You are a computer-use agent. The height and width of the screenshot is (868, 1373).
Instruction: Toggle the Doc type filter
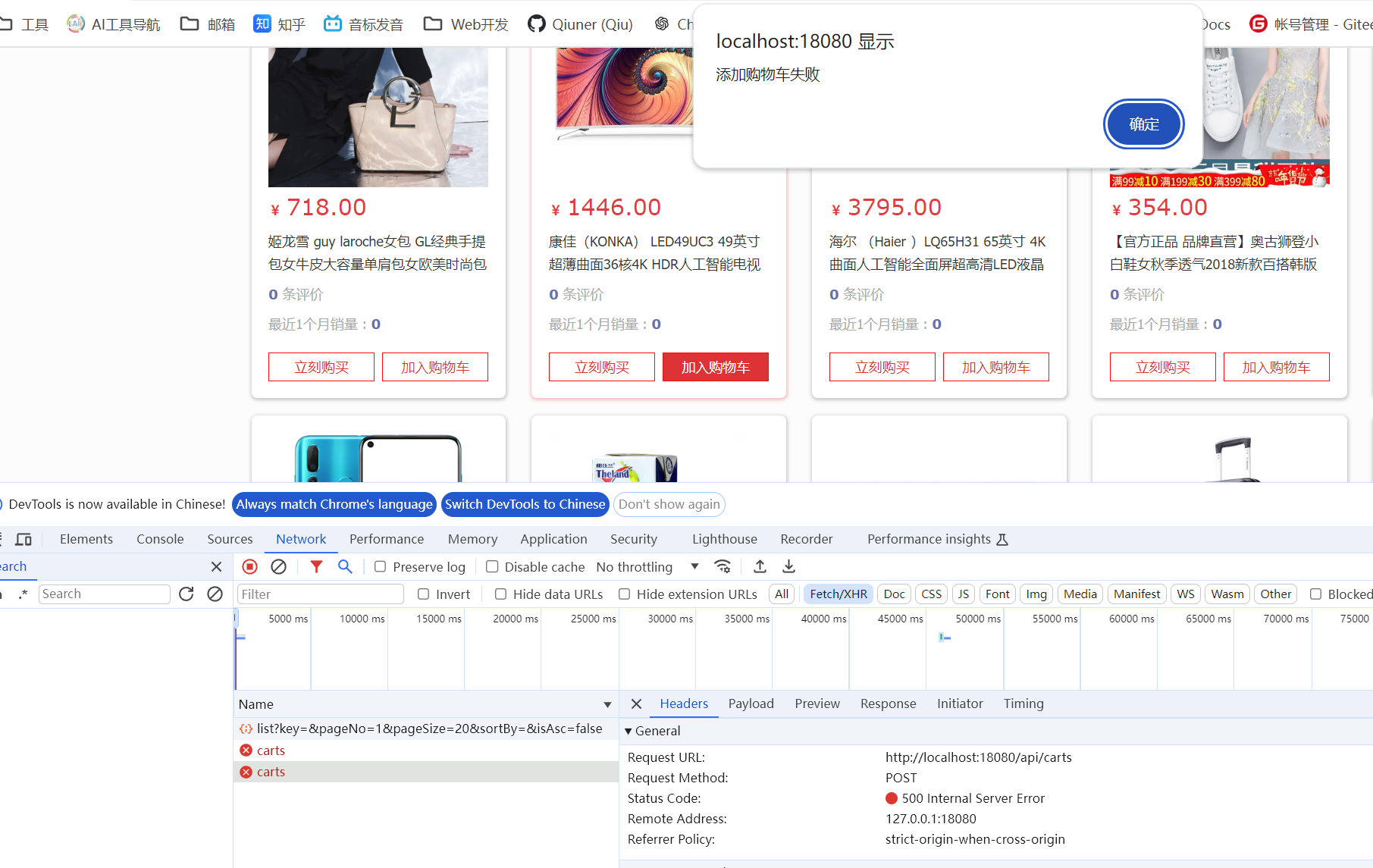click(894, 594)
